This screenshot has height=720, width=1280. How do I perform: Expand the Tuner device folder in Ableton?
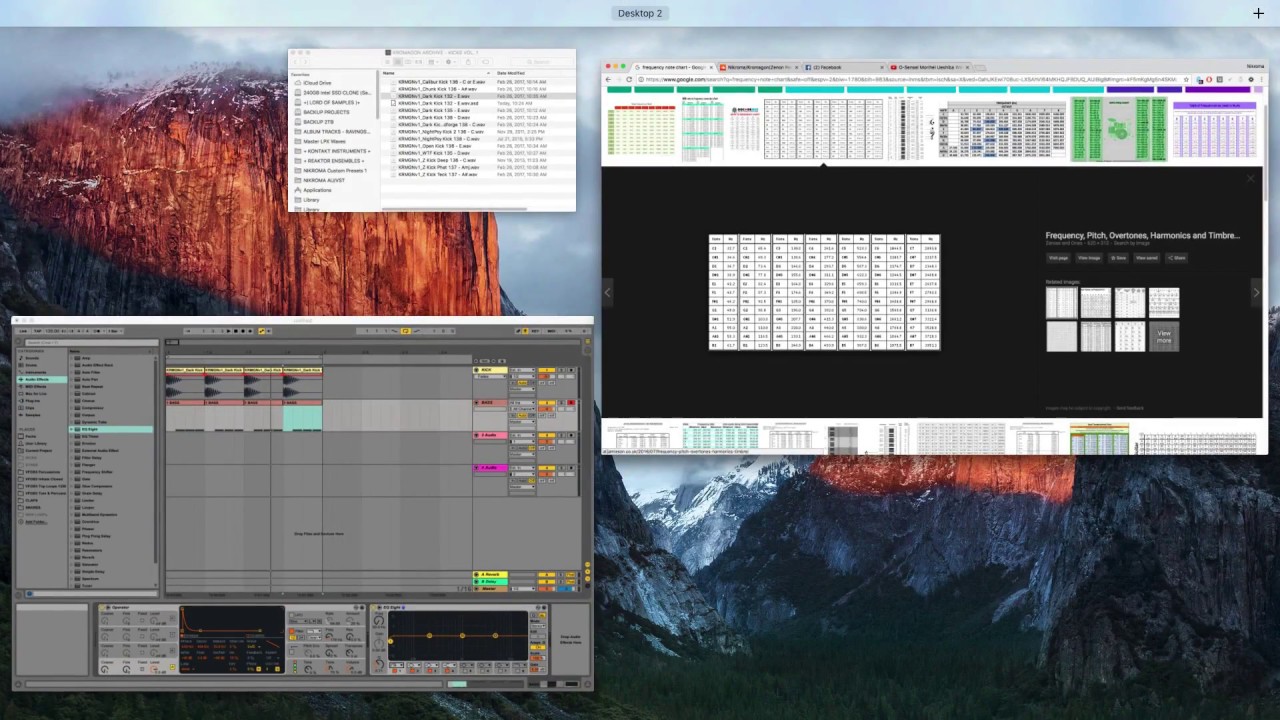(71, 585)
